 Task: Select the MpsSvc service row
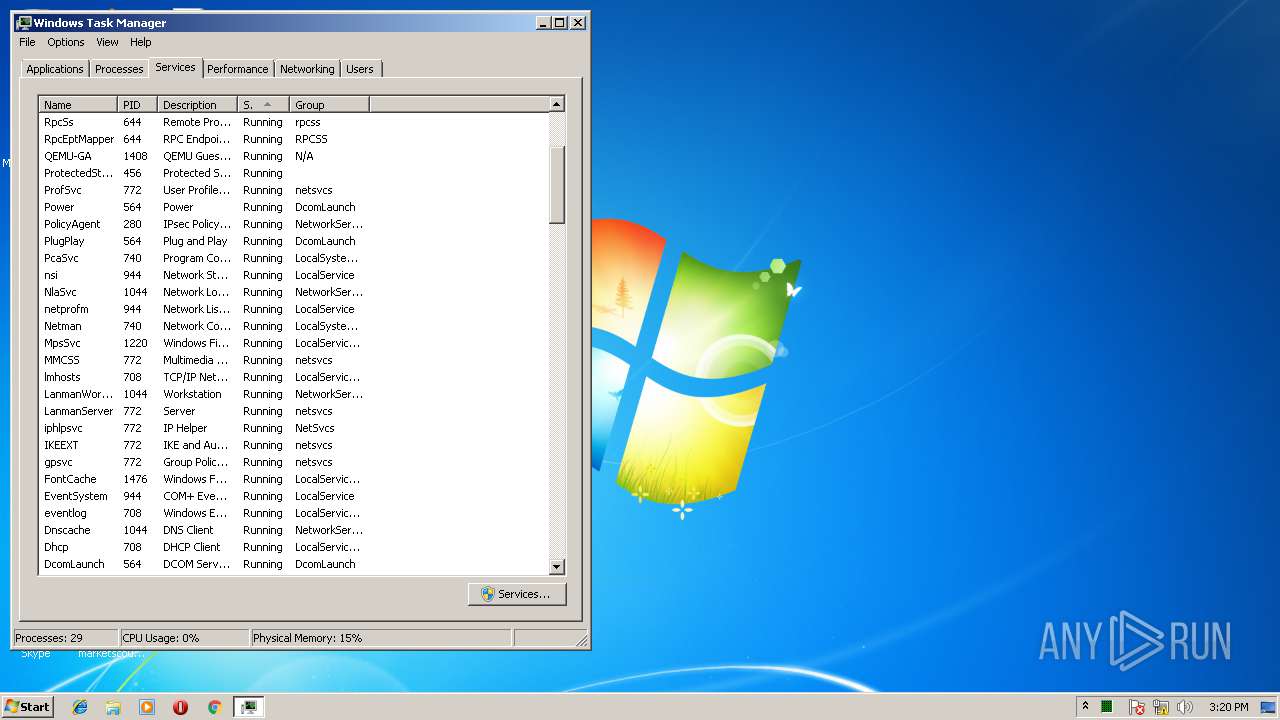(294, 343)
